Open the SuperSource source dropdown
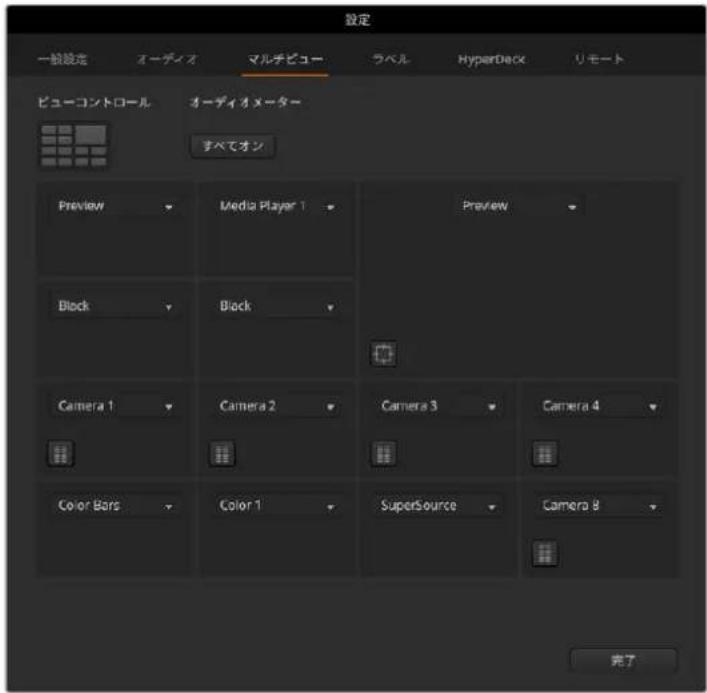The image size is (707, 693). [438, 506]
